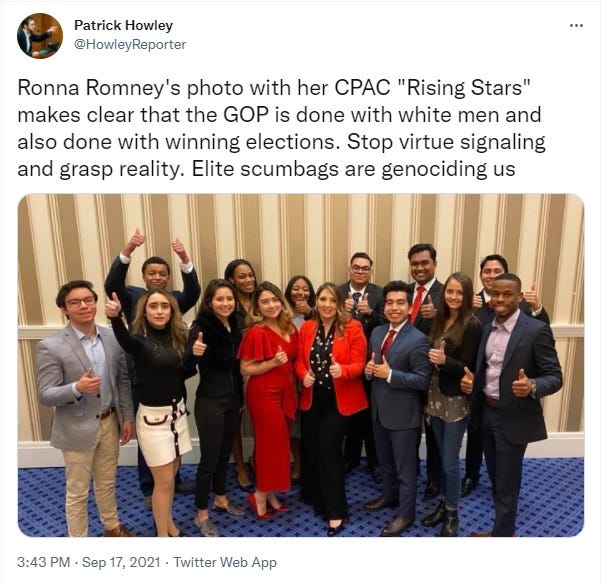Open the attached group photo
The width and height of the screenshot is (602, 585).
click(x=301, y=365)
